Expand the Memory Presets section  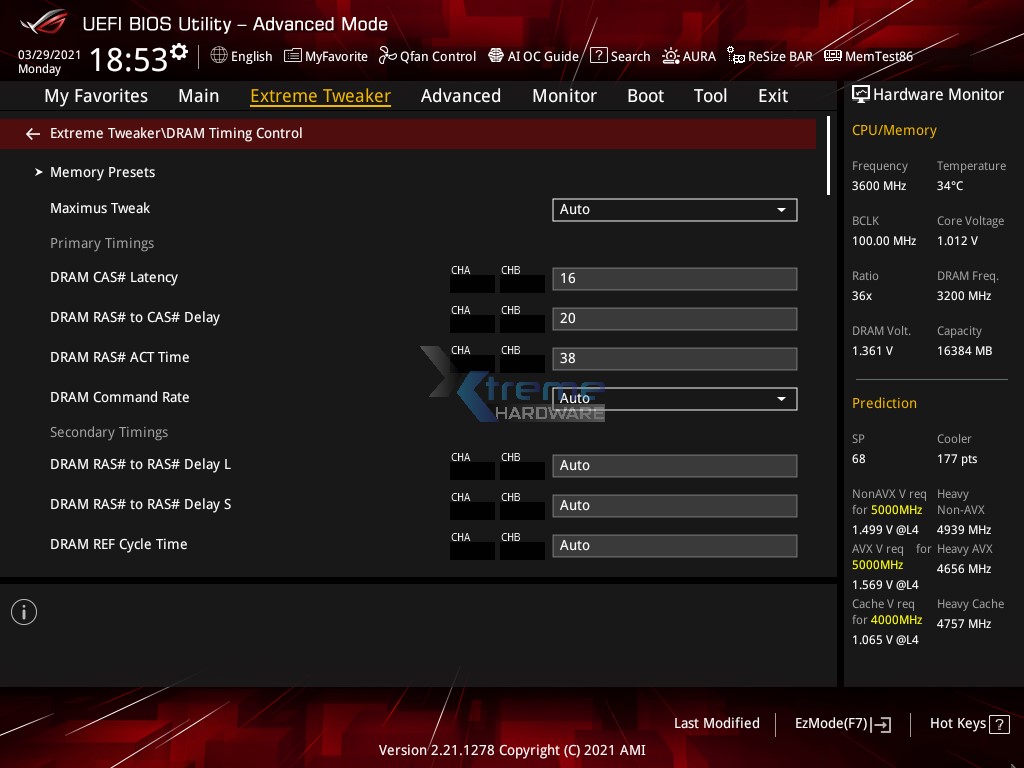click(x=102, y=172)
